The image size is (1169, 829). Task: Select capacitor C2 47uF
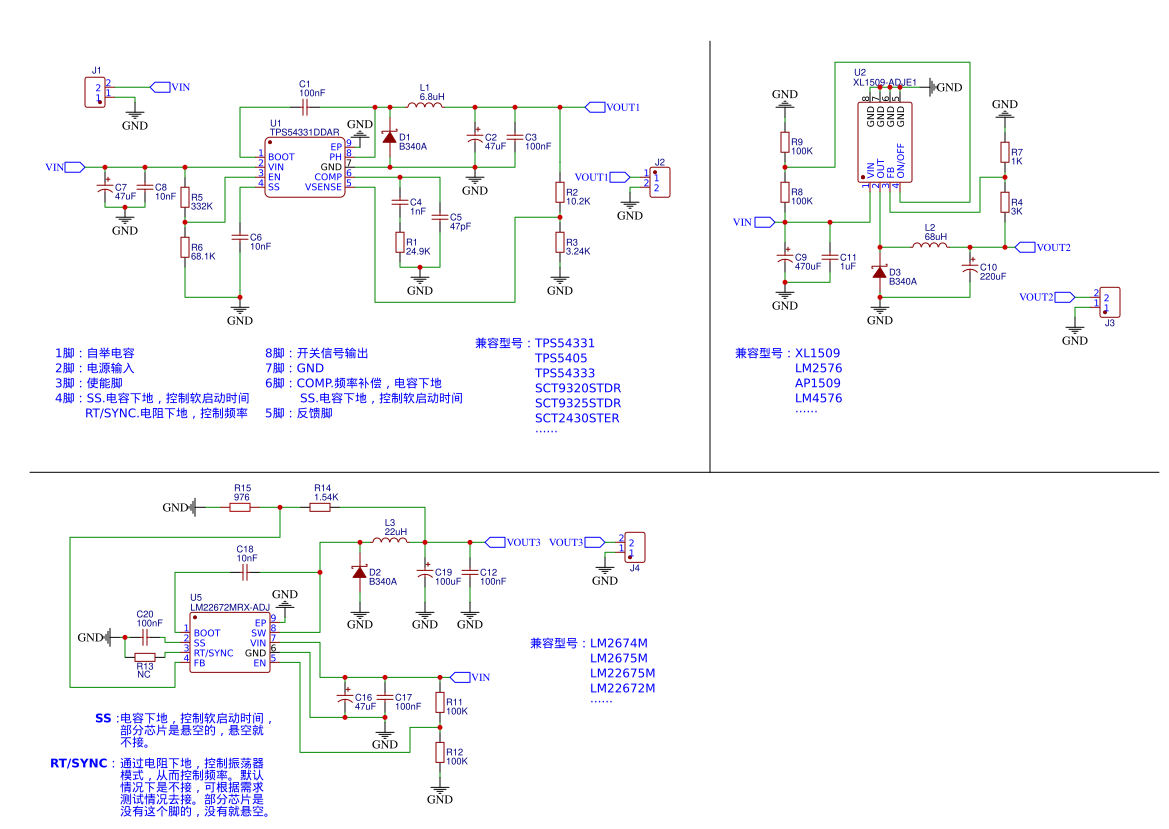pos(475,137)
